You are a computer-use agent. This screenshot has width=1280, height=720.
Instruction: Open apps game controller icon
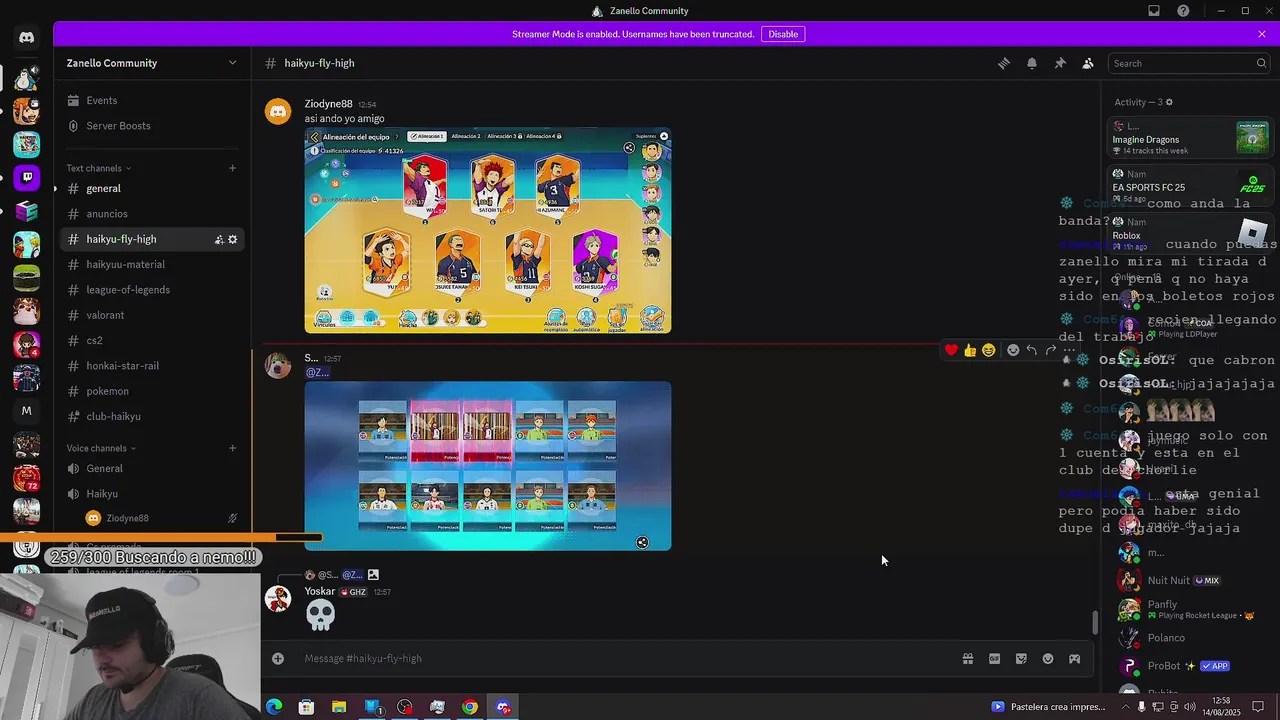coord(1075,659)
